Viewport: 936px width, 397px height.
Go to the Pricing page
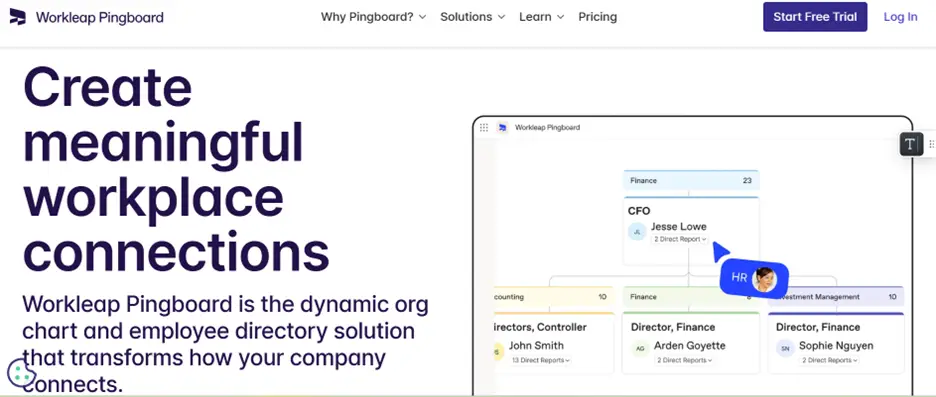598,17
